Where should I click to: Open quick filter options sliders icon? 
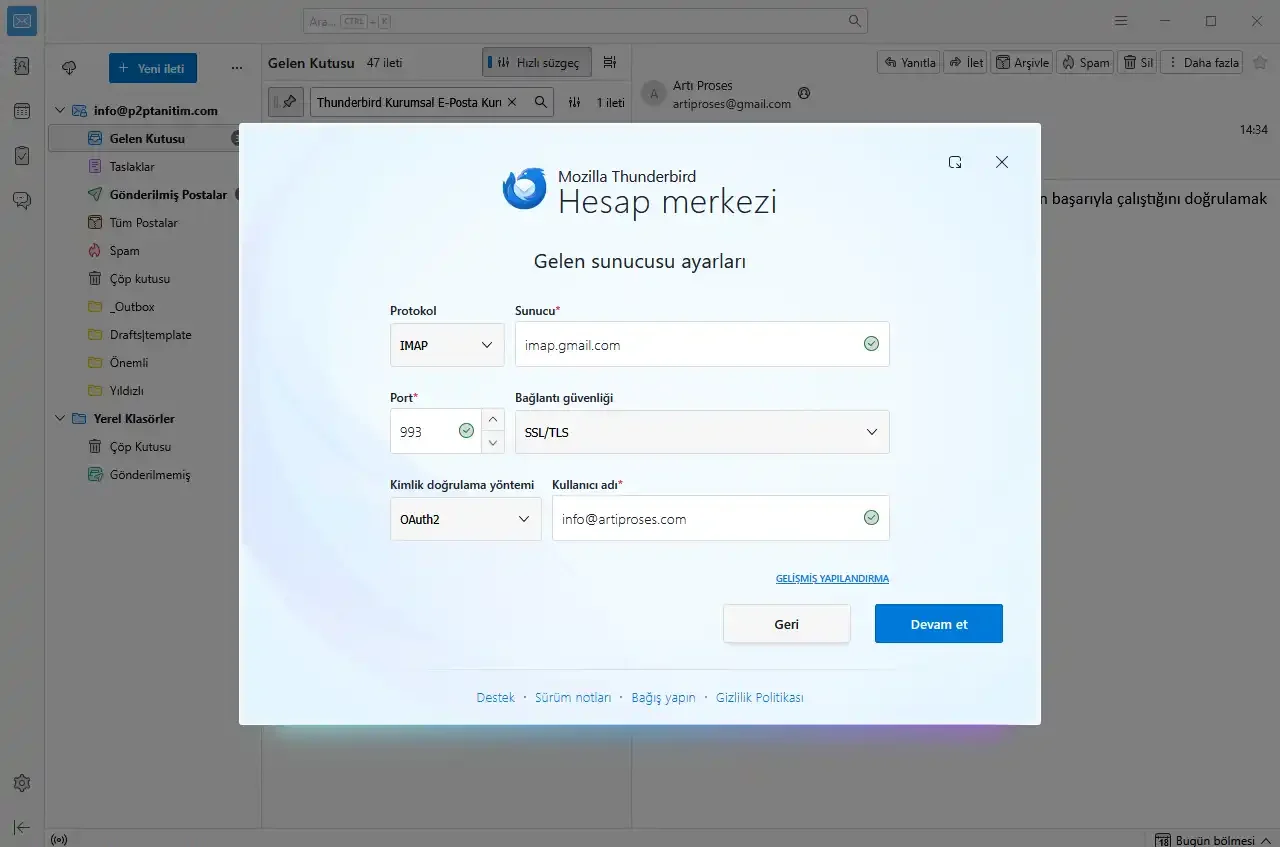pyautogui.click(x=574, y=102)
